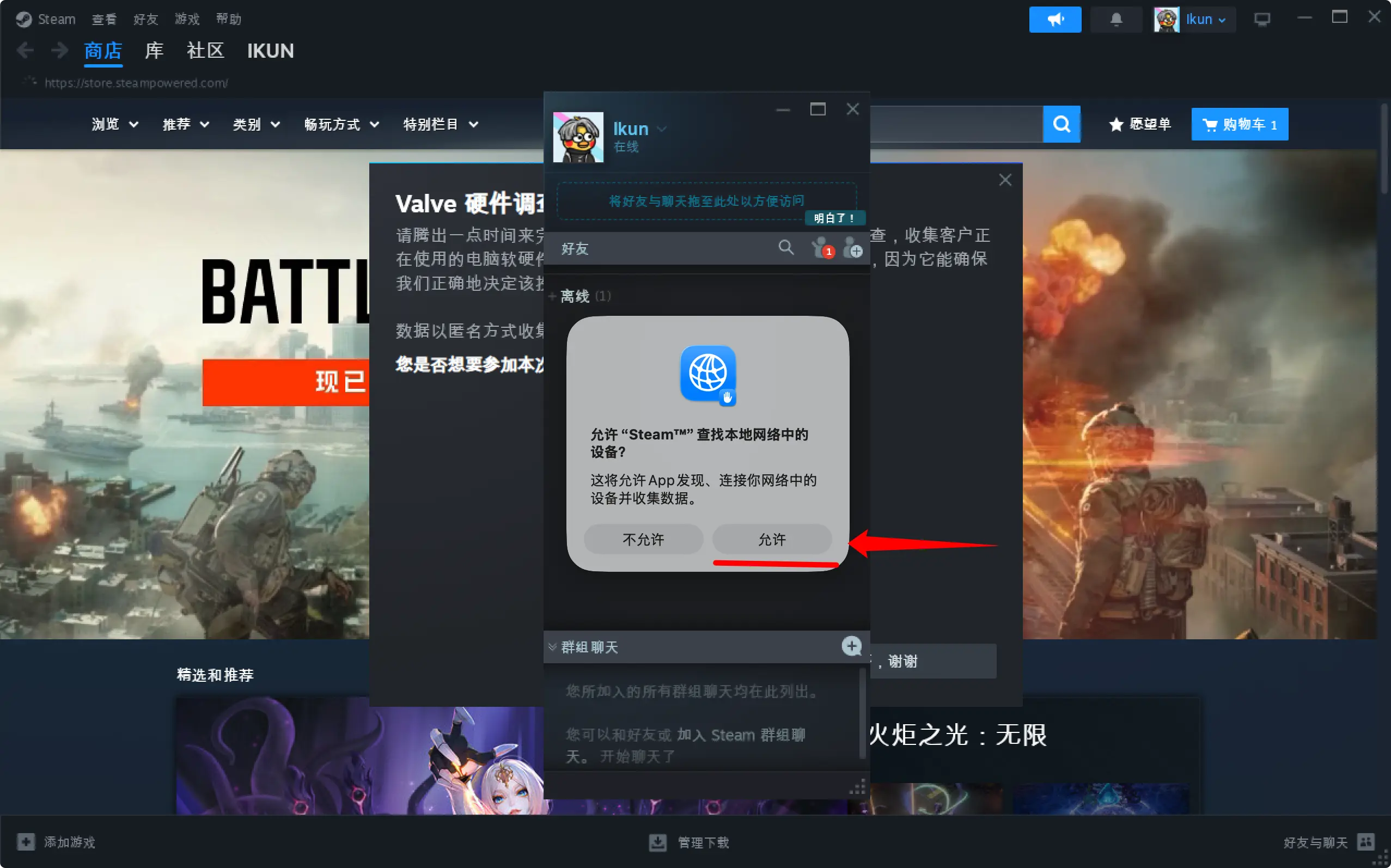Click the Big Picture monitor icon
The height and width of the screenshot is (868, 1391).
pos(1261,20)
